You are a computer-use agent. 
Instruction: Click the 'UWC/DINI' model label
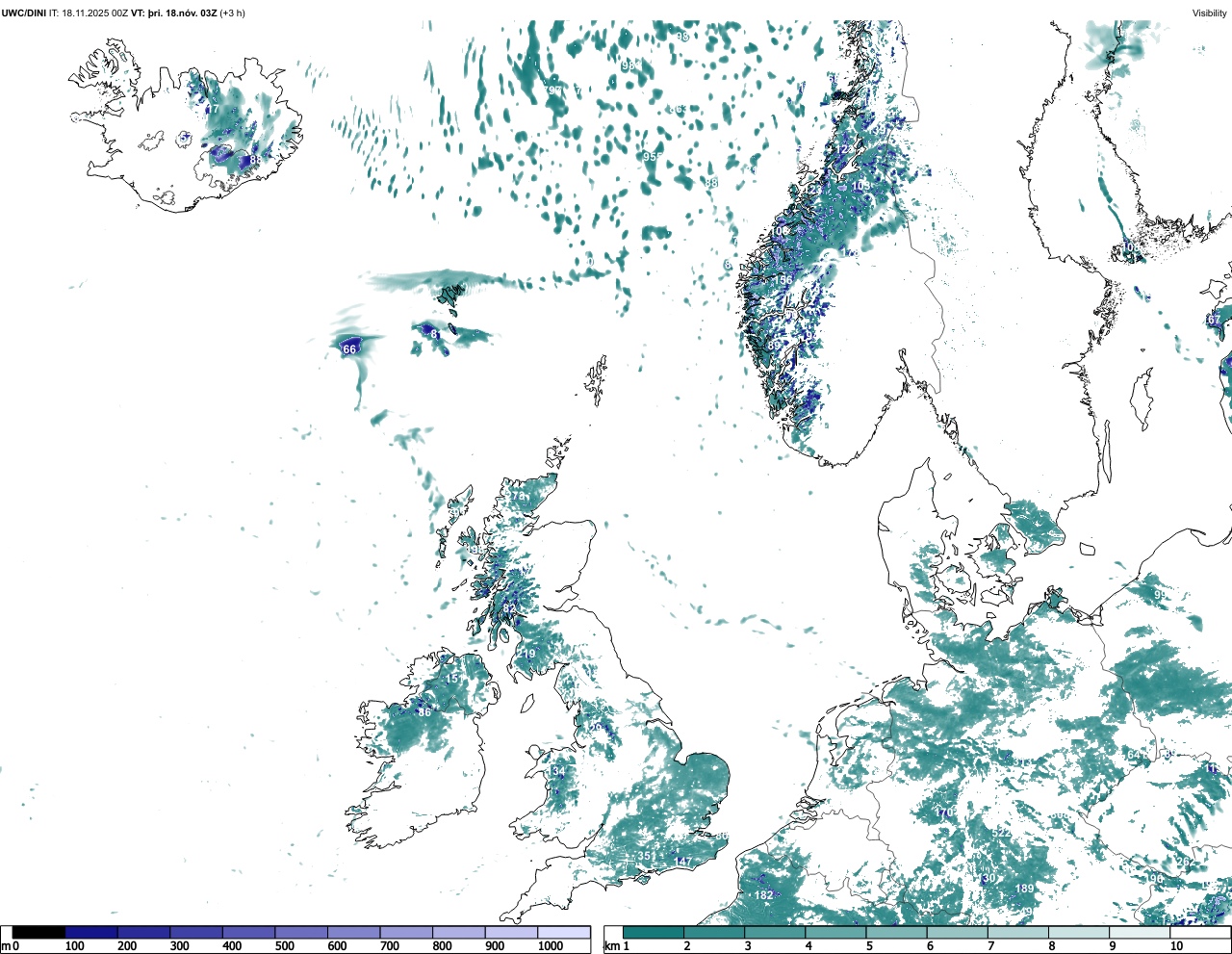pyautogui.click(x=24, y=13)
